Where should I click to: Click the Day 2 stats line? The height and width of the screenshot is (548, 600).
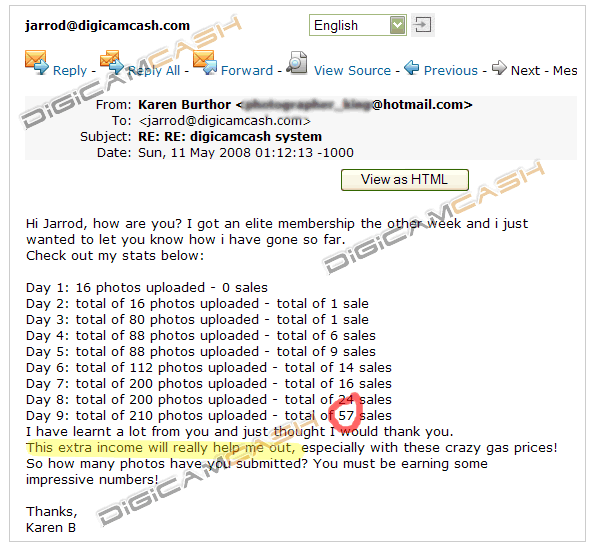(x=197, y=304)
